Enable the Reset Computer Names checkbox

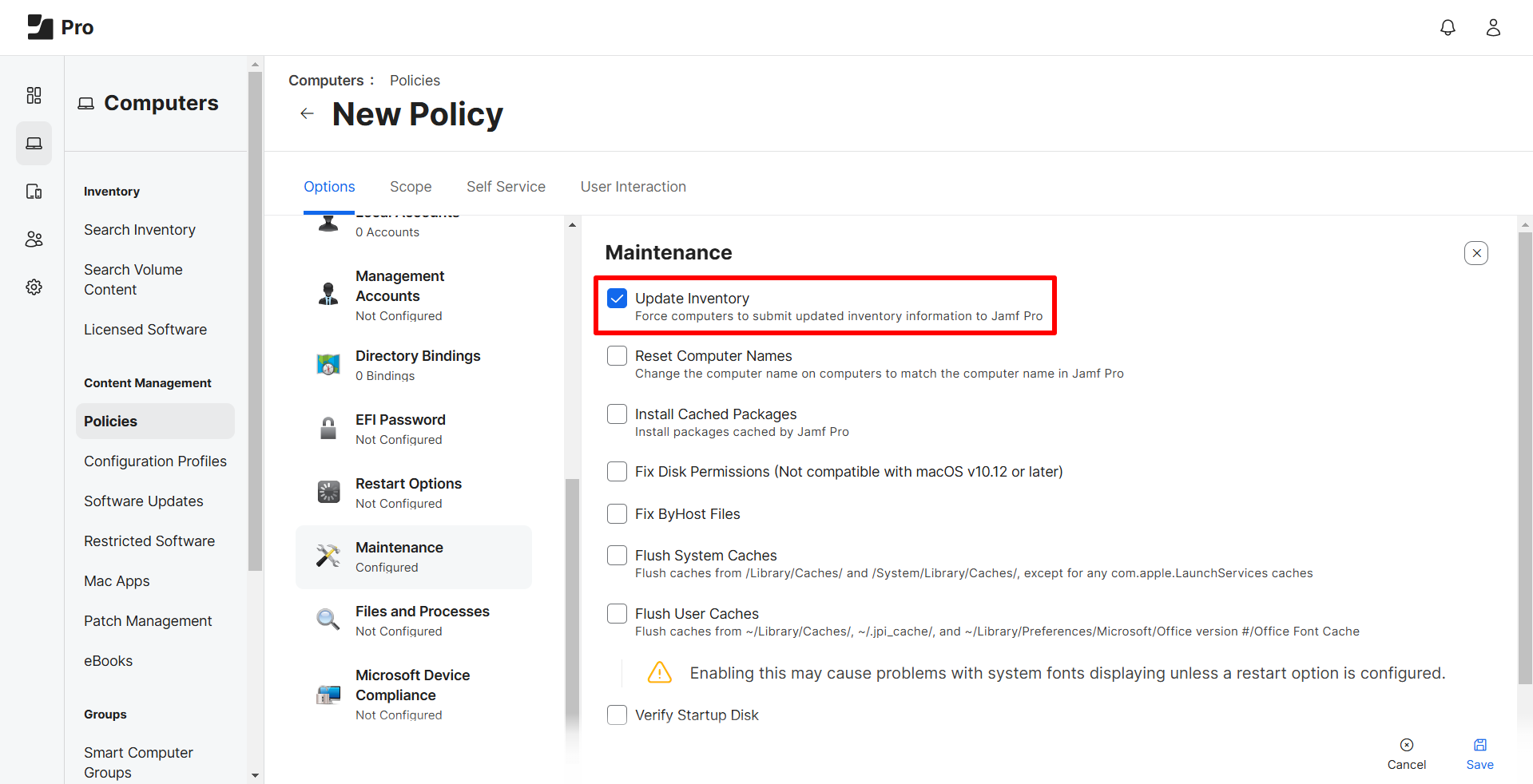(617, 356)
